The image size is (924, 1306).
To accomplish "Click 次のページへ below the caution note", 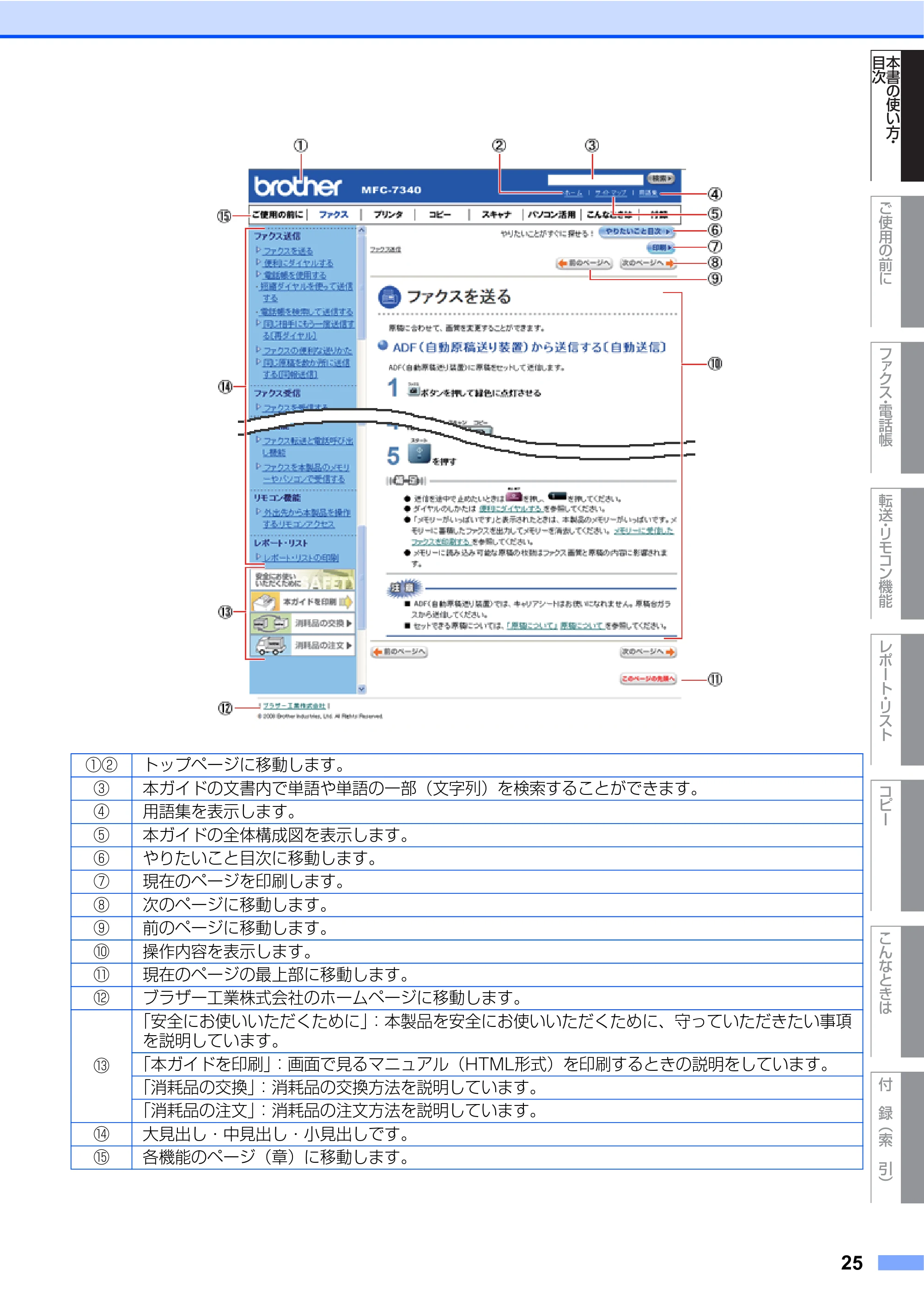I will coord(647,652).
